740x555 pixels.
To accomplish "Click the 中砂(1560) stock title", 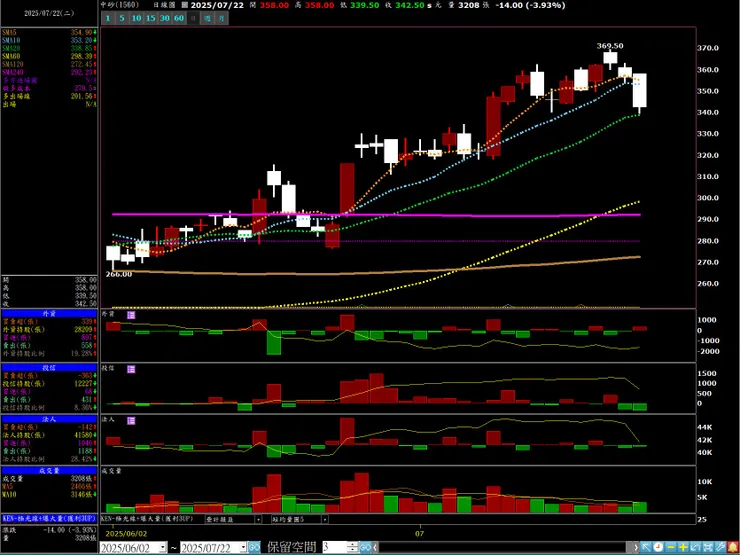I will (x=120, y=5).
